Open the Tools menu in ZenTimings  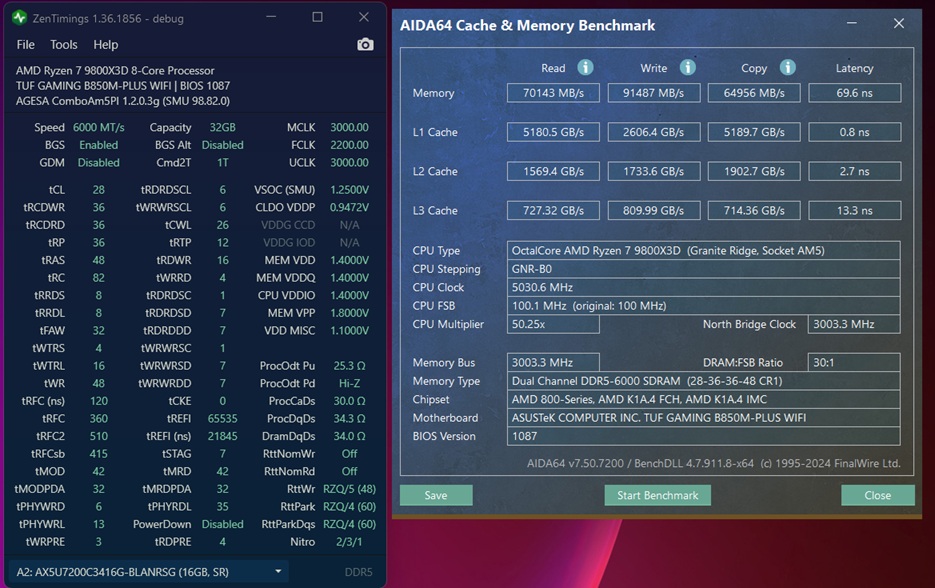[63, 45]
